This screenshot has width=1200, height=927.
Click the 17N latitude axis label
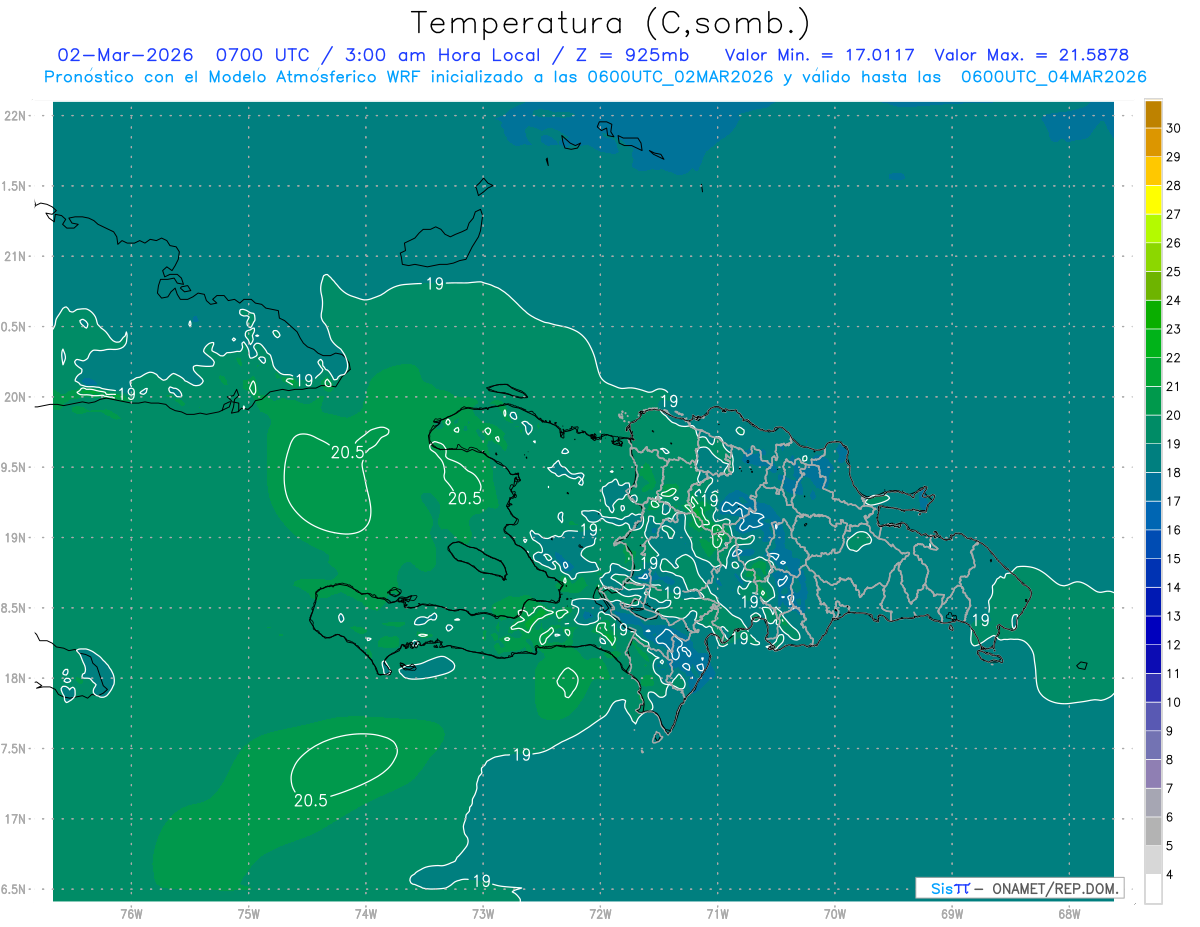click(18, 819)
